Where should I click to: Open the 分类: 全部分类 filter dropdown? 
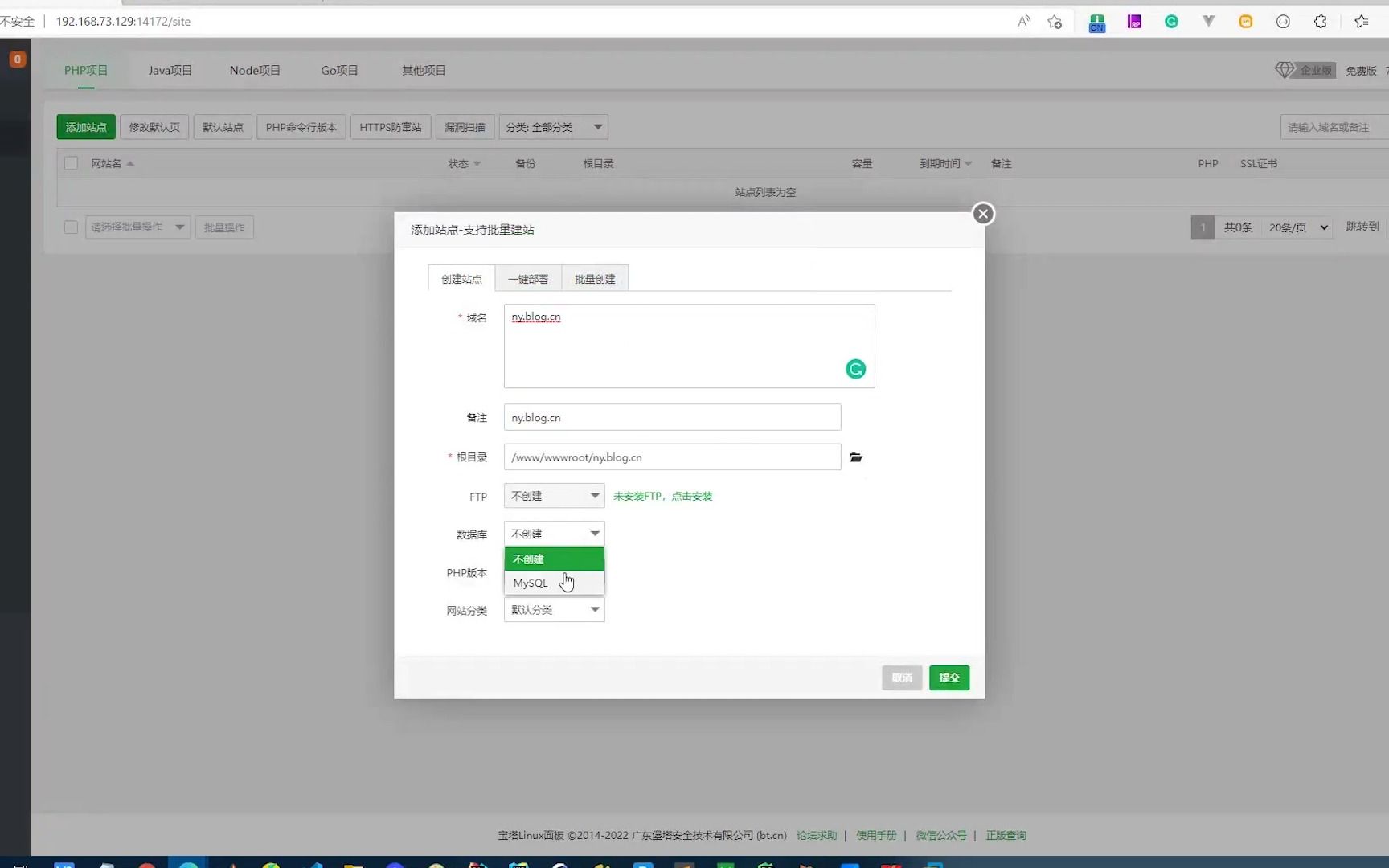tap(553, 126)
